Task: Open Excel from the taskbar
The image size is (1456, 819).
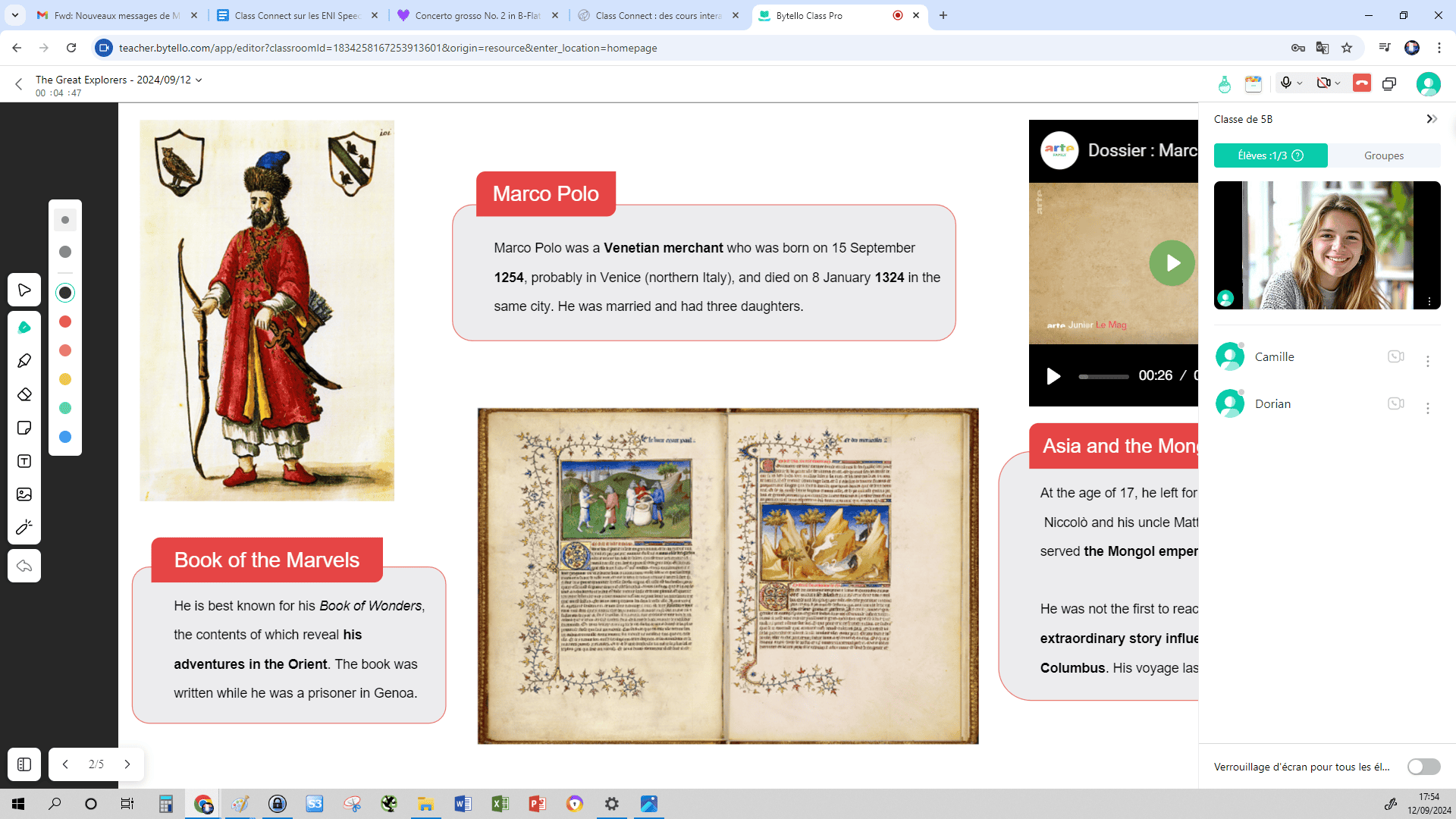Action: pyautogui.click(x=500, y=804)
